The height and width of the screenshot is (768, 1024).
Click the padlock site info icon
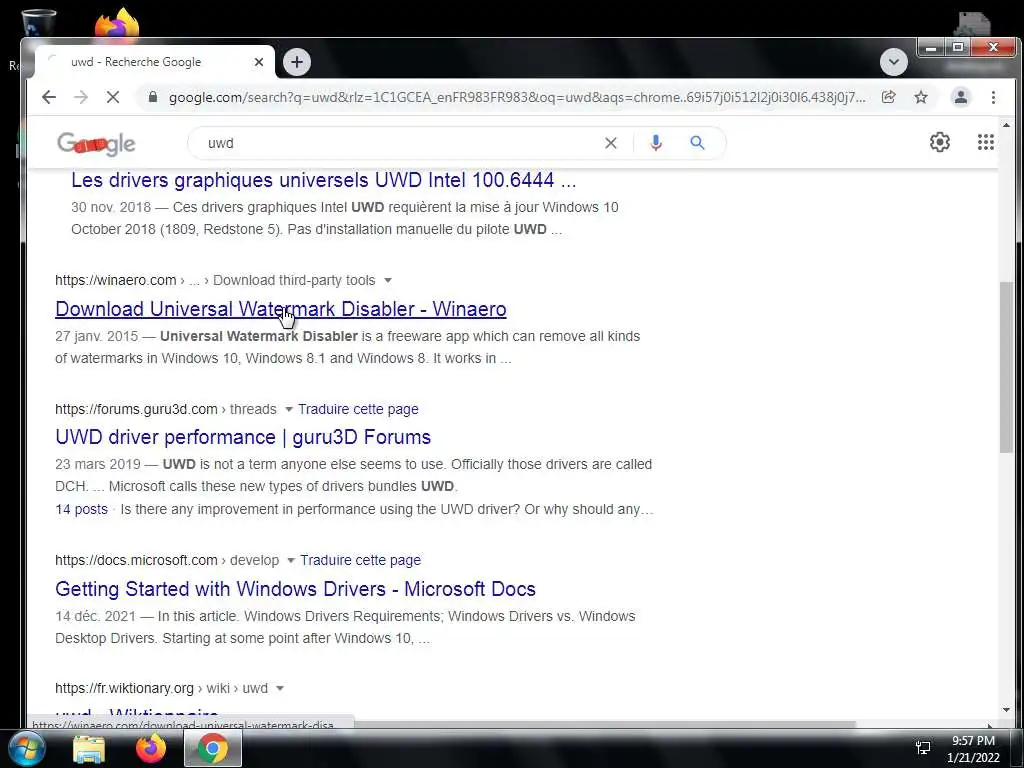(x=153, y=97)
